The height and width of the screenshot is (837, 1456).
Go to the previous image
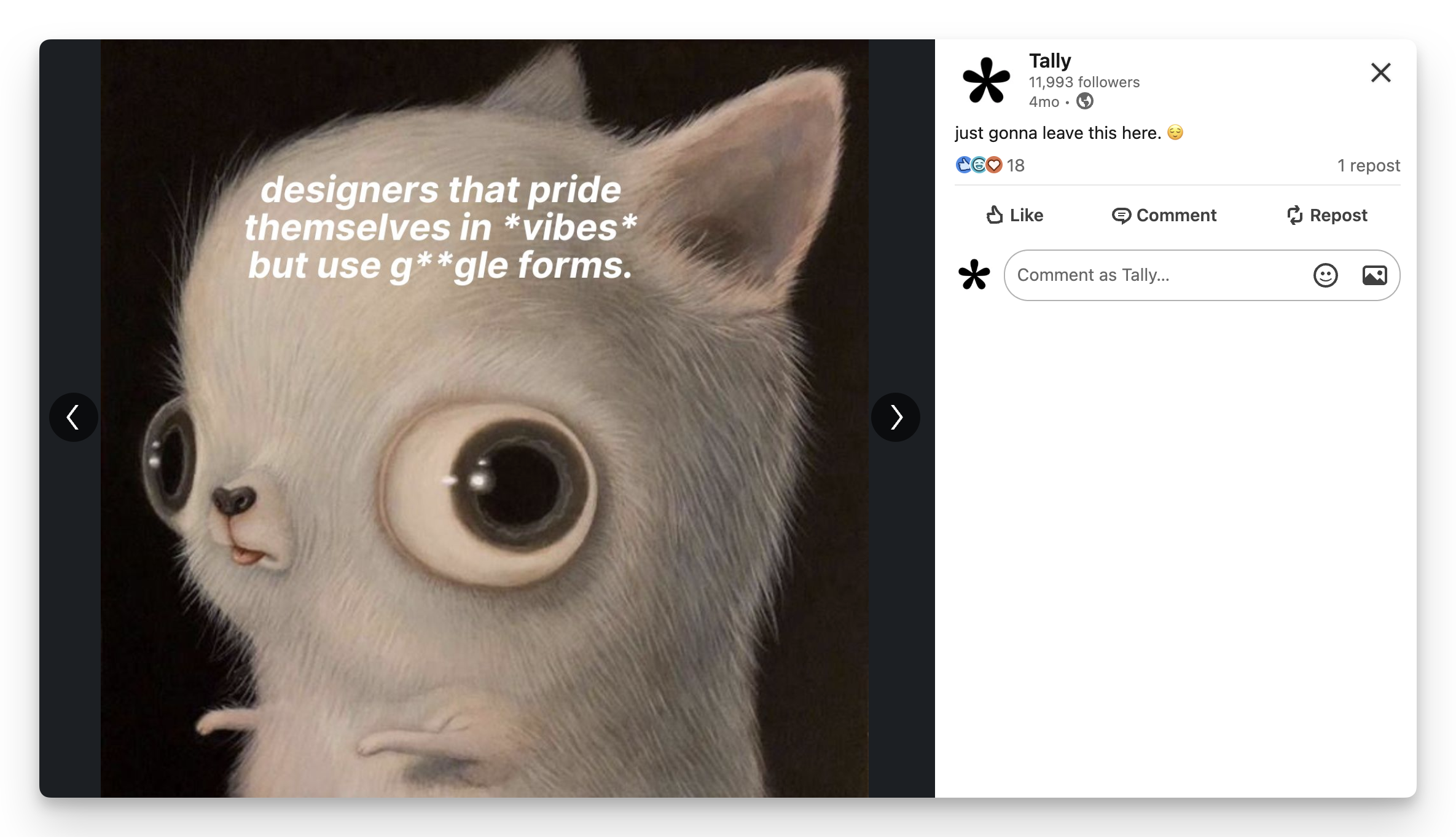(73, 417)
